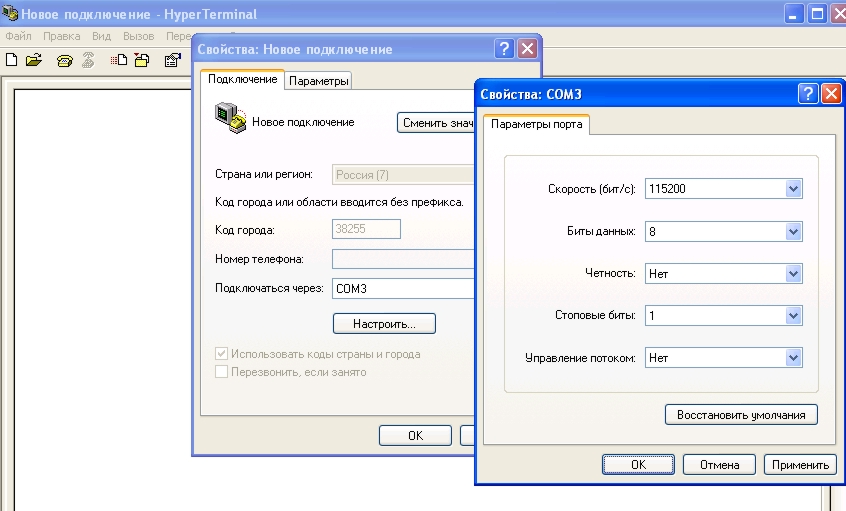846x511 pixels.
Task: Toggle Использовать коды страны и города checkbox
Action: click(221, 354)
